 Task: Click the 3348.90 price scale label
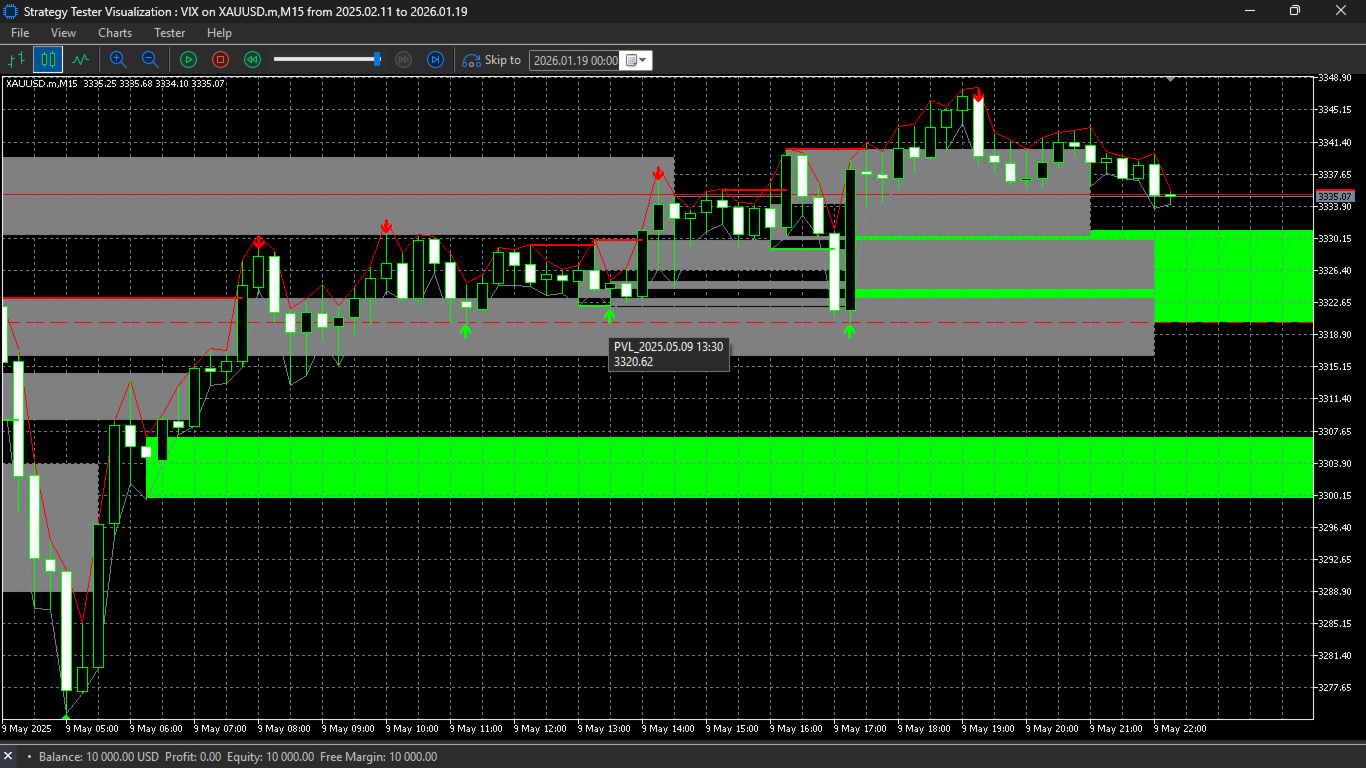coord(1335,78)
